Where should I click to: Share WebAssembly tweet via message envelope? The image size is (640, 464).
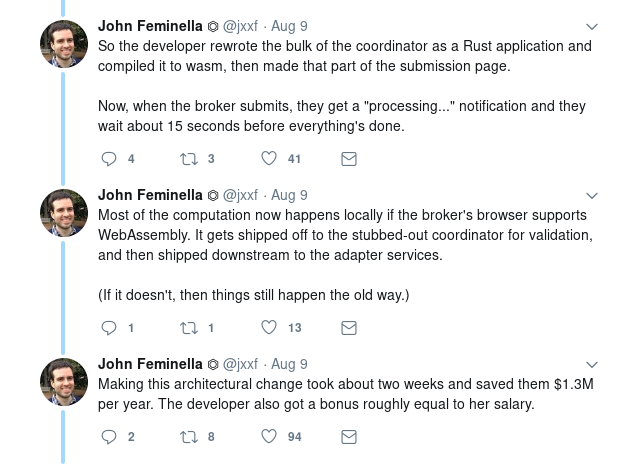click(x=349, y=327)
